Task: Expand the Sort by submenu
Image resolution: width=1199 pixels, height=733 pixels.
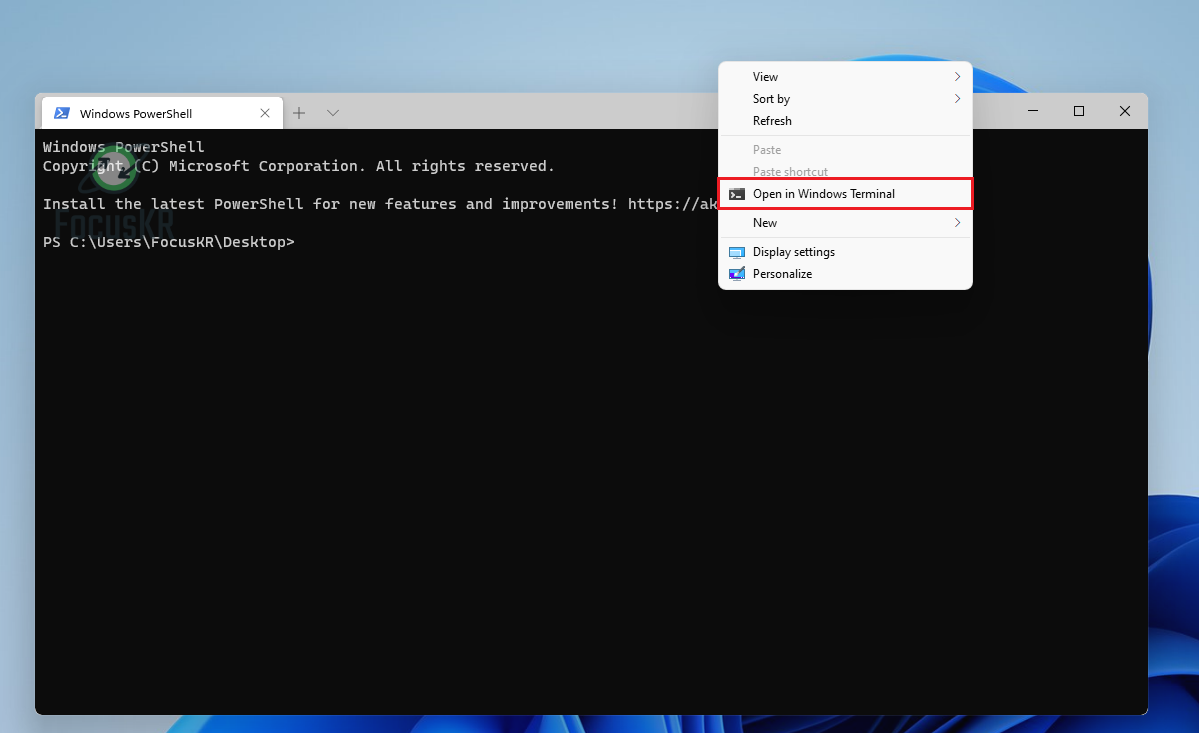Action: click(x=845, y=99)
